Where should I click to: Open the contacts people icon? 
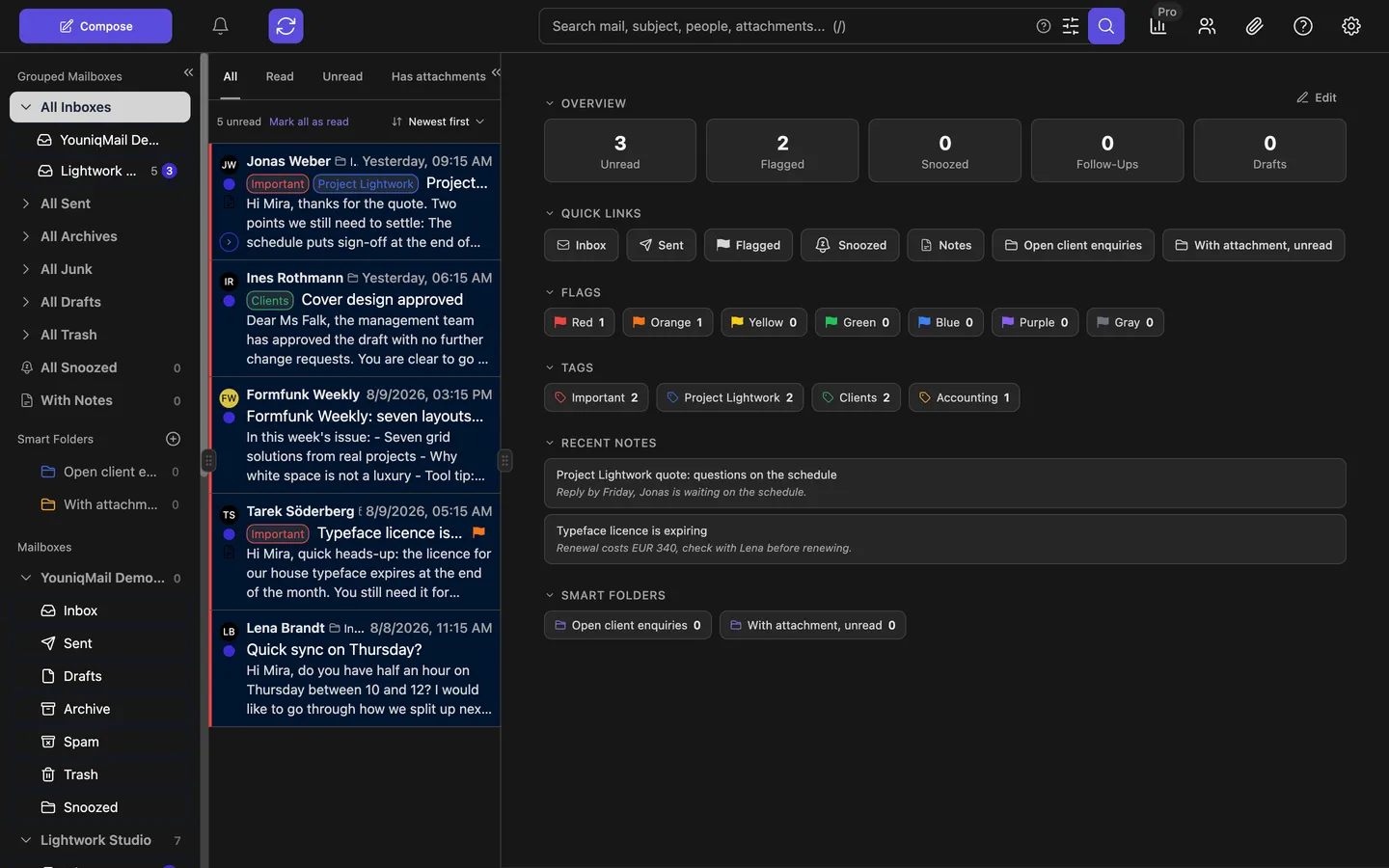(x=1207, y=26)
